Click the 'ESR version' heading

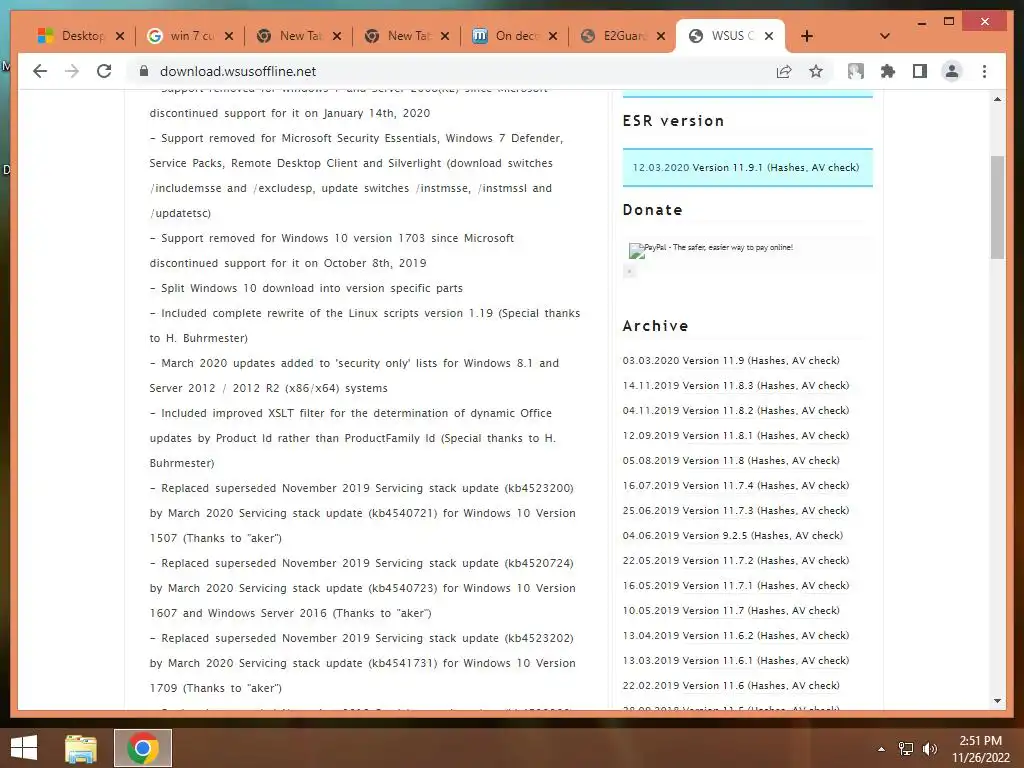coord(673,121)
